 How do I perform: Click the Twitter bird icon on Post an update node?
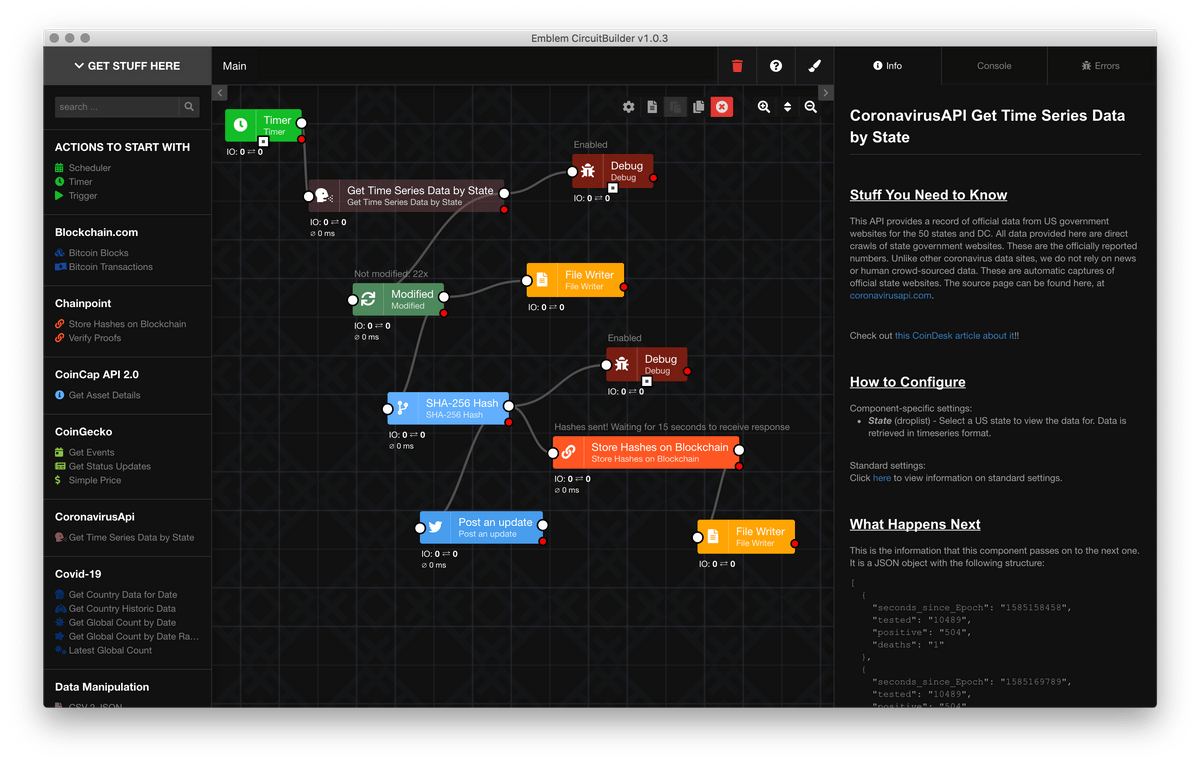click(436, 527)
